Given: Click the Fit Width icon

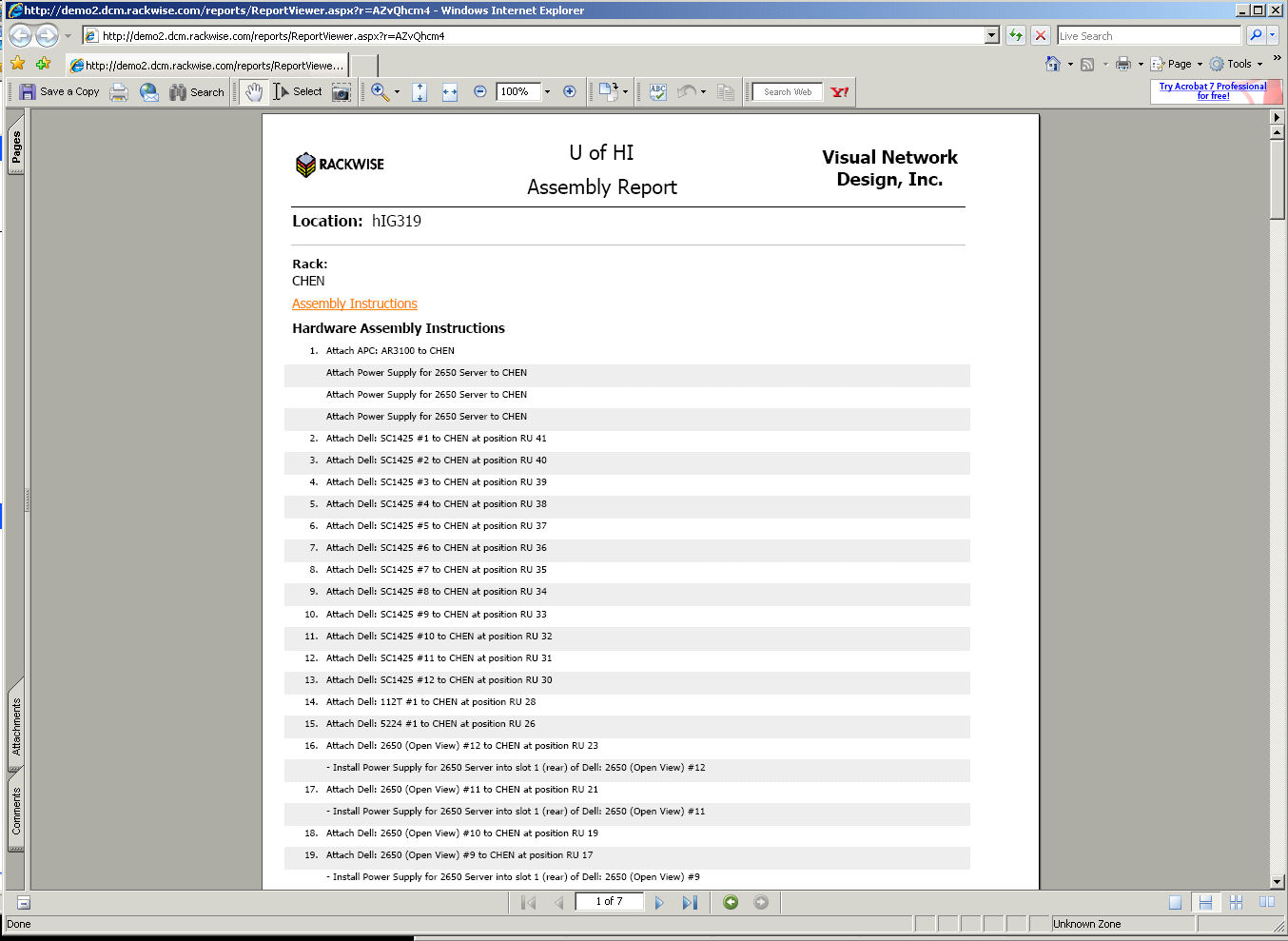Looking at the screenshot, I should [x=450, y=92].
